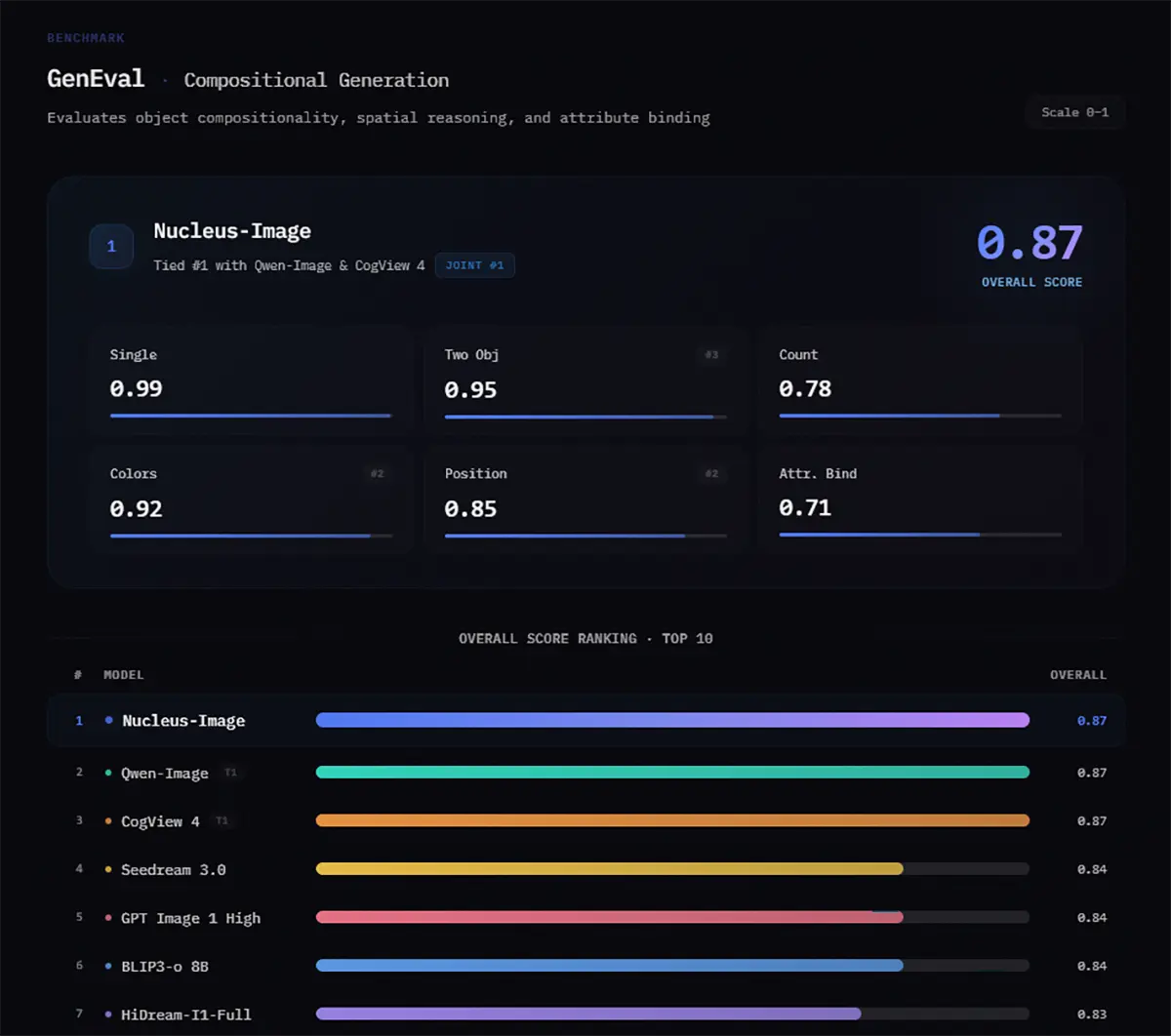Click the purple dot beside HiDream-I1-Full
The height and width of the screenshot is (1036, 1171).
(x=108, y=1015)
